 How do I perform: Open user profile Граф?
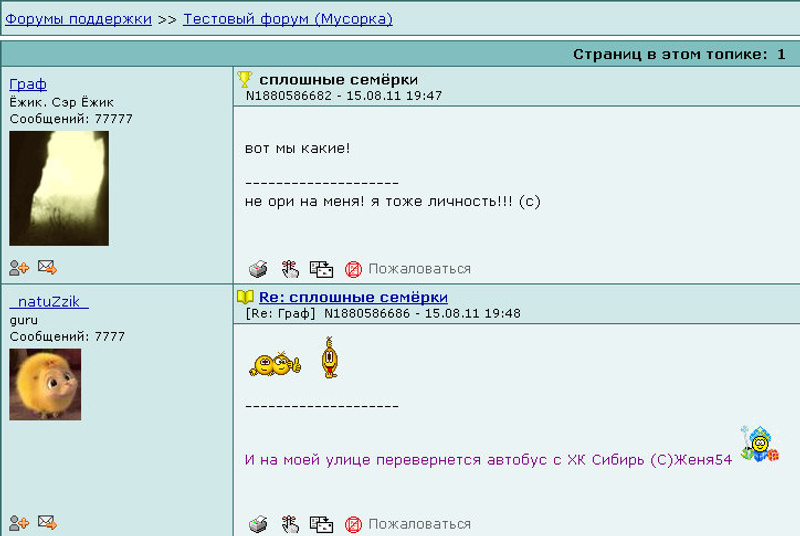coord(28,84)
